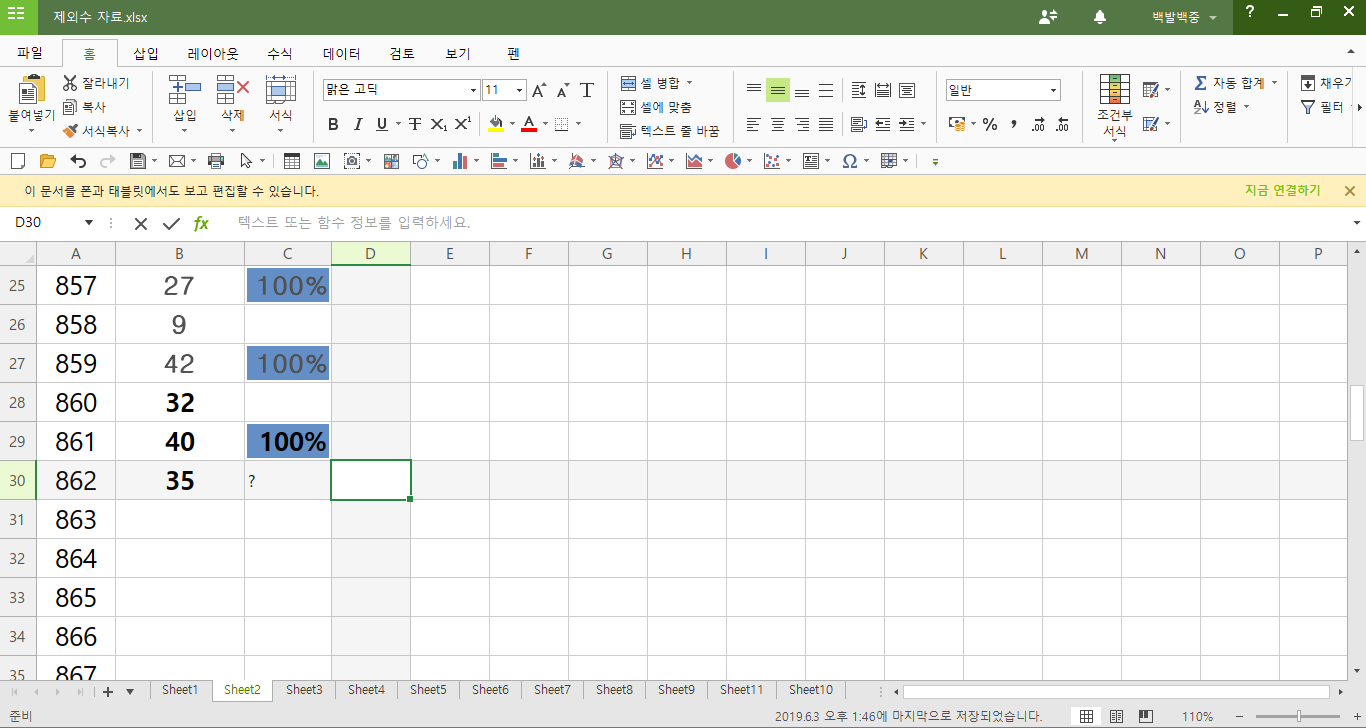Click the 지금 연결하기 link
1366x728 pixels.
(x=1282, y=191)
